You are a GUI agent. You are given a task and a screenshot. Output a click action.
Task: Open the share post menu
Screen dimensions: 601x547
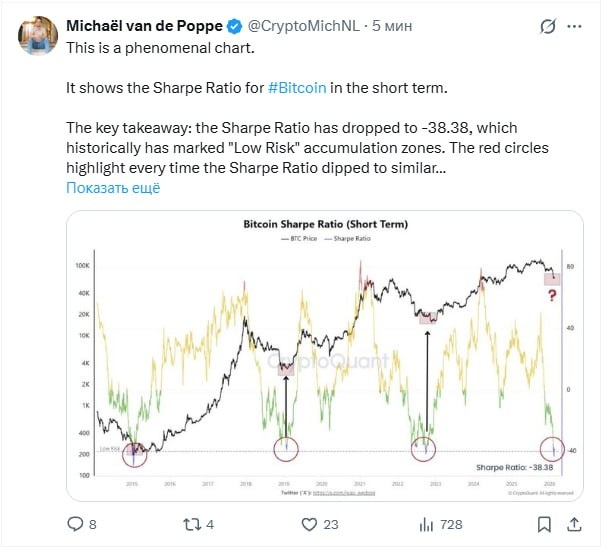click(575, 523)
